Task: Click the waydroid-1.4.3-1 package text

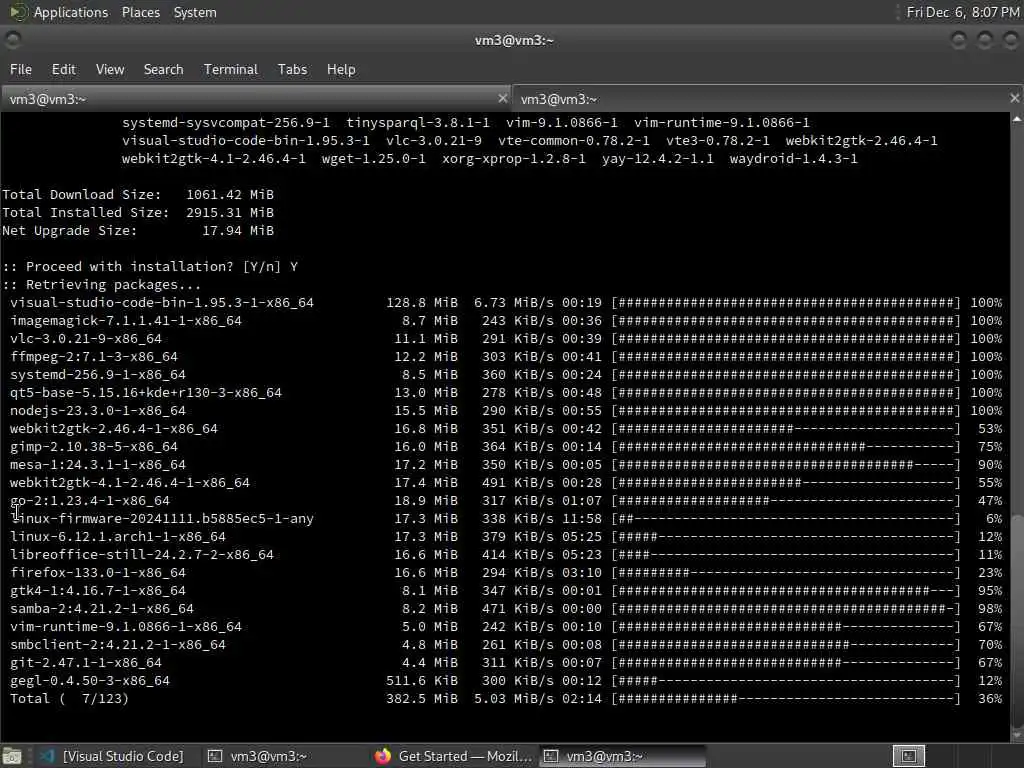Action: (x=793, y=159)
